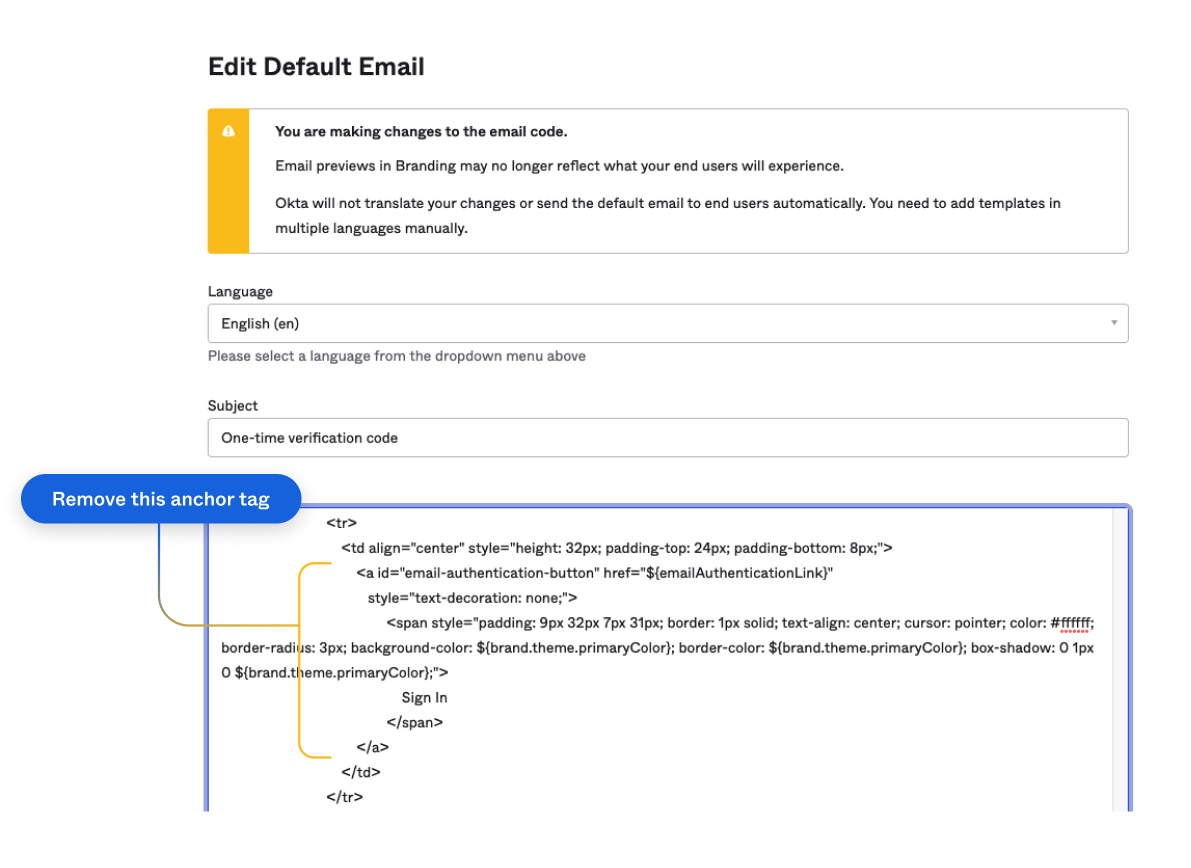Click the Remove this anchor tag callout

(x=160, y=499)
